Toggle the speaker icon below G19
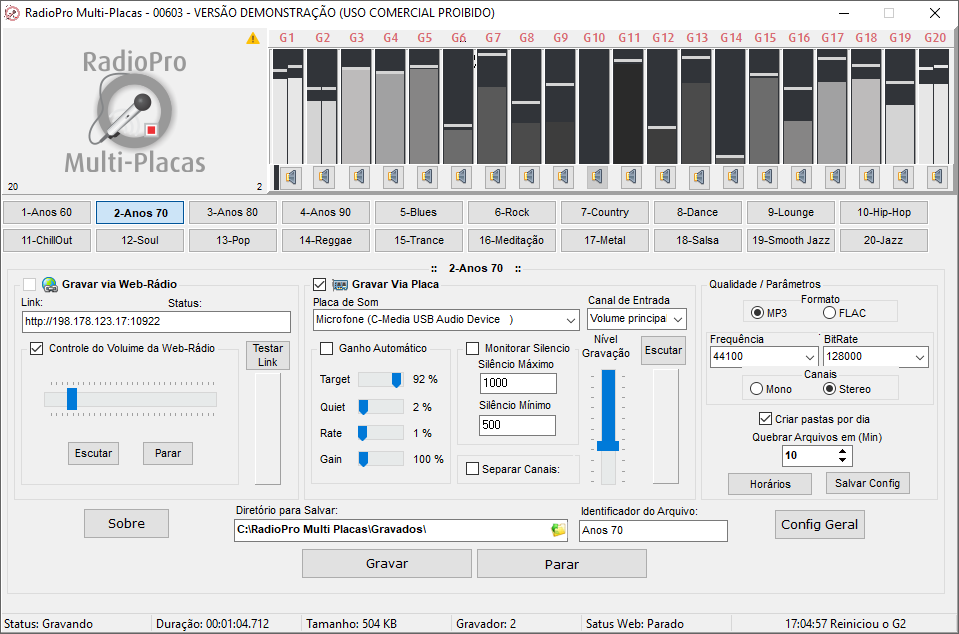 pos(903,177)
